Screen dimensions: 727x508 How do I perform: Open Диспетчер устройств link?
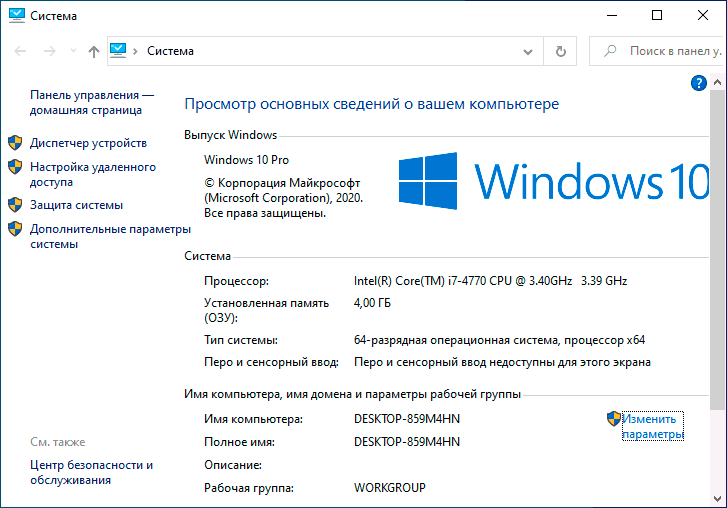pyautogui.click(x=89, y=143)
